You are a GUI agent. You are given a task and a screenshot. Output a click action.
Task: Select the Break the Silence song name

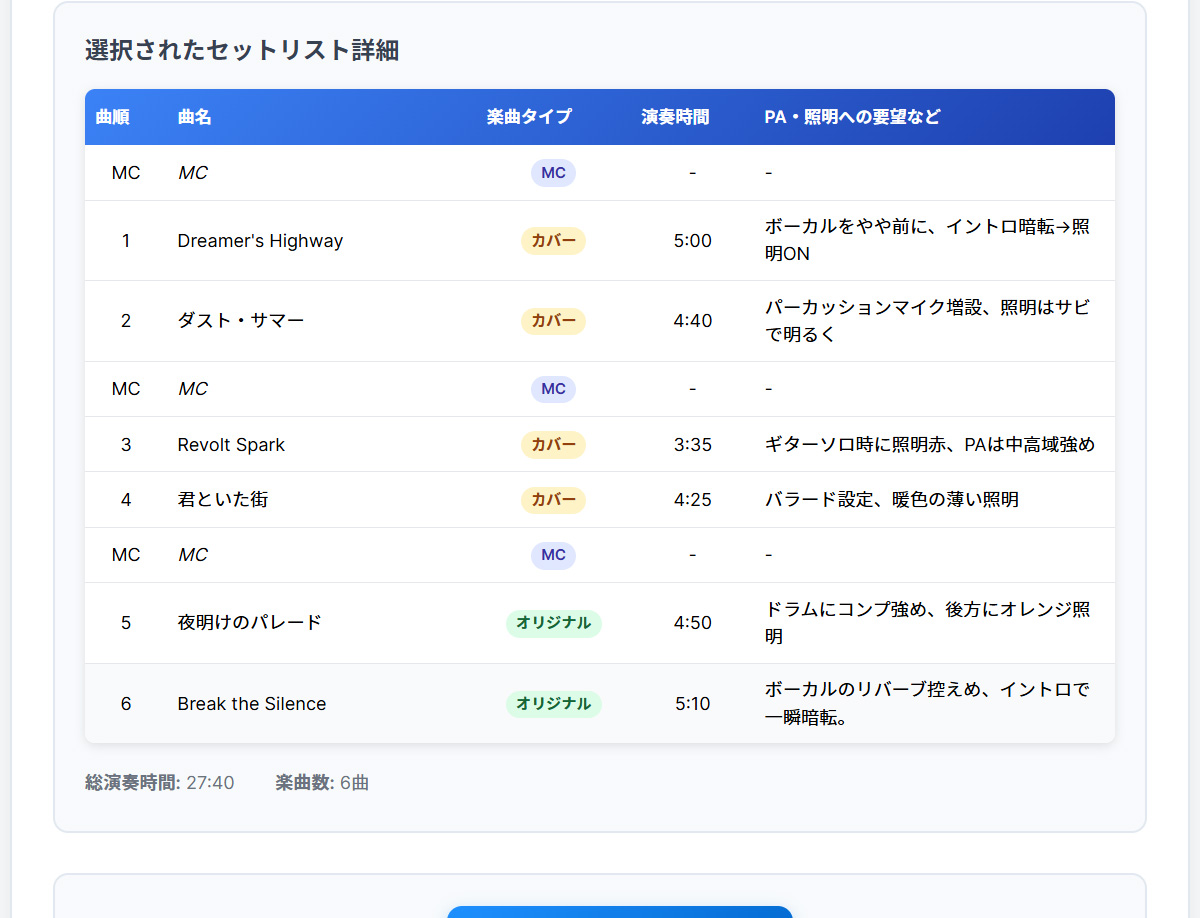(252, 704)
